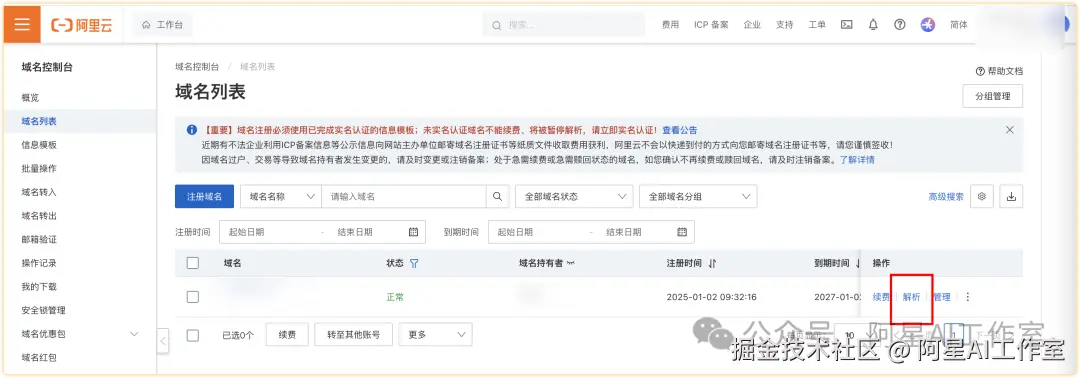The width and height of the screenshot is (1080, 378).
Task: Sort by 到期时间 column arrow
Action: 858,263
